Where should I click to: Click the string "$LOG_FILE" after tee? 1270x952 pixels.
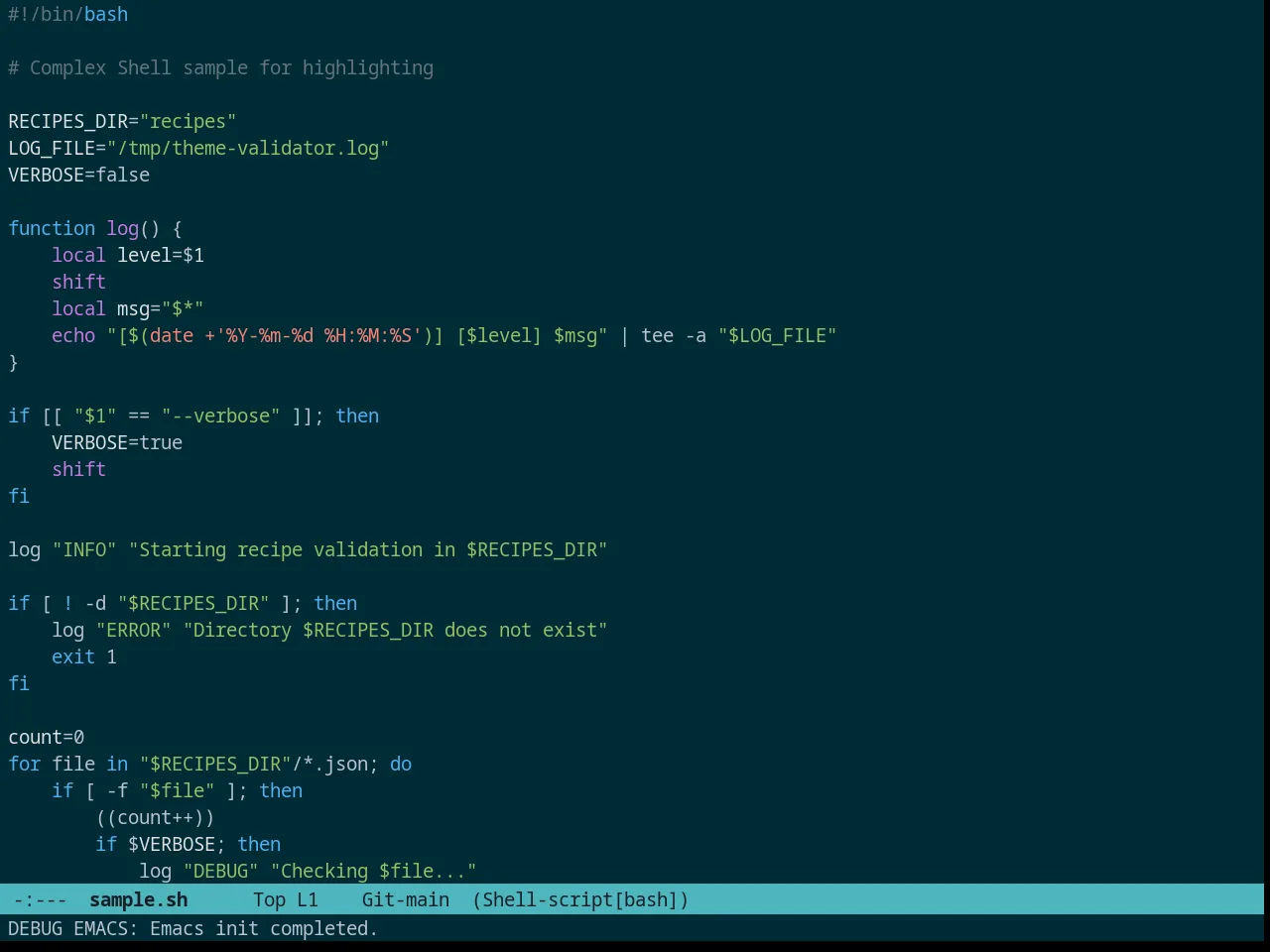point(778,335)
